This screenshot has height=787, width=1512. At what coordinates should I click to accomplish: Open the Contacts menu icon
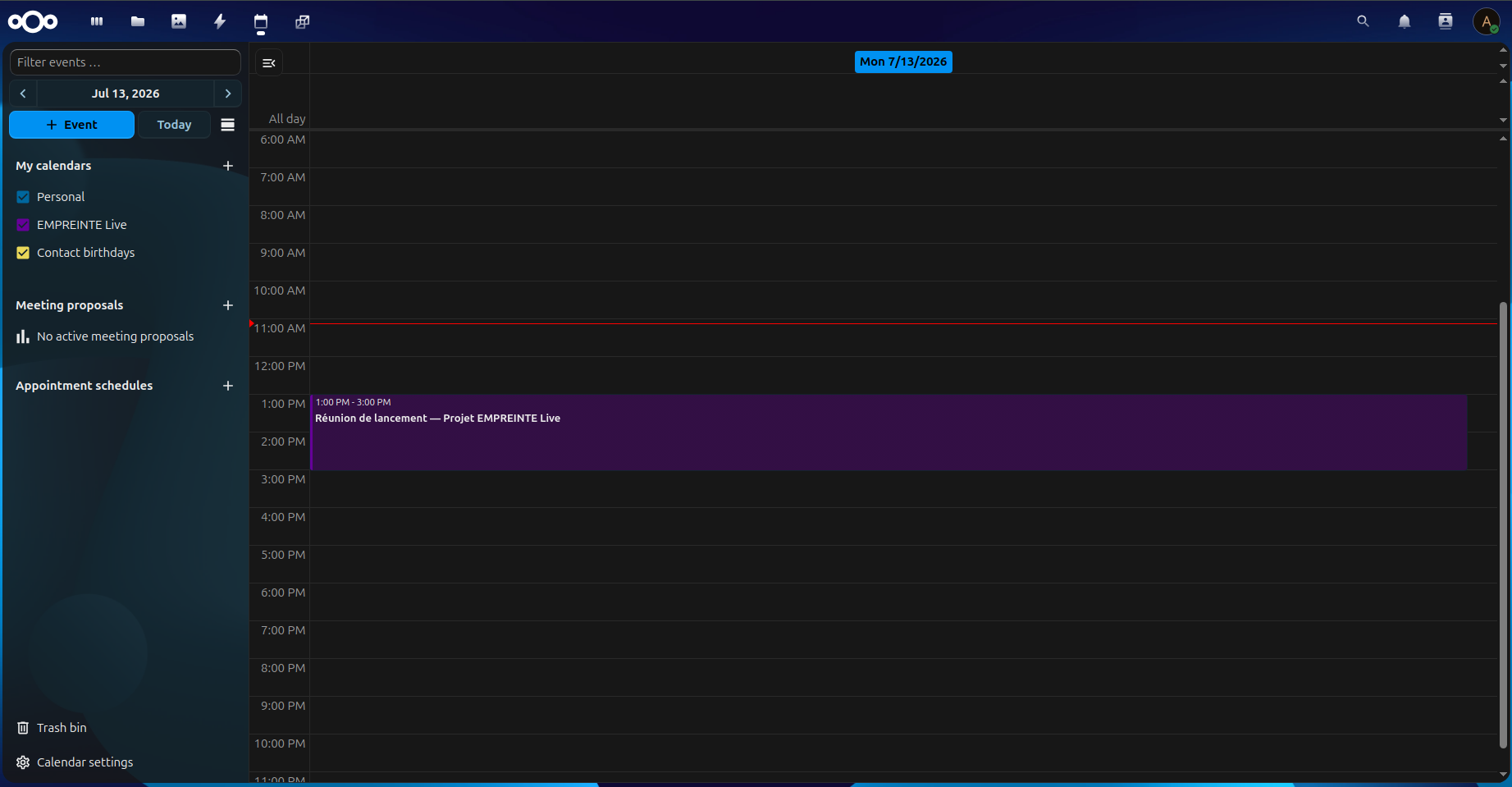tap(1446, 21)
